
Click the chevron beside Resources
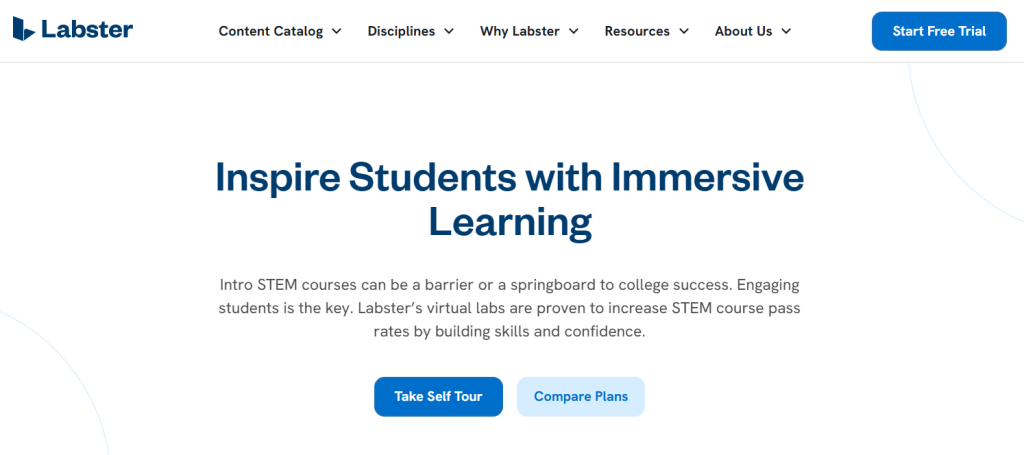[x=684, y=31]
